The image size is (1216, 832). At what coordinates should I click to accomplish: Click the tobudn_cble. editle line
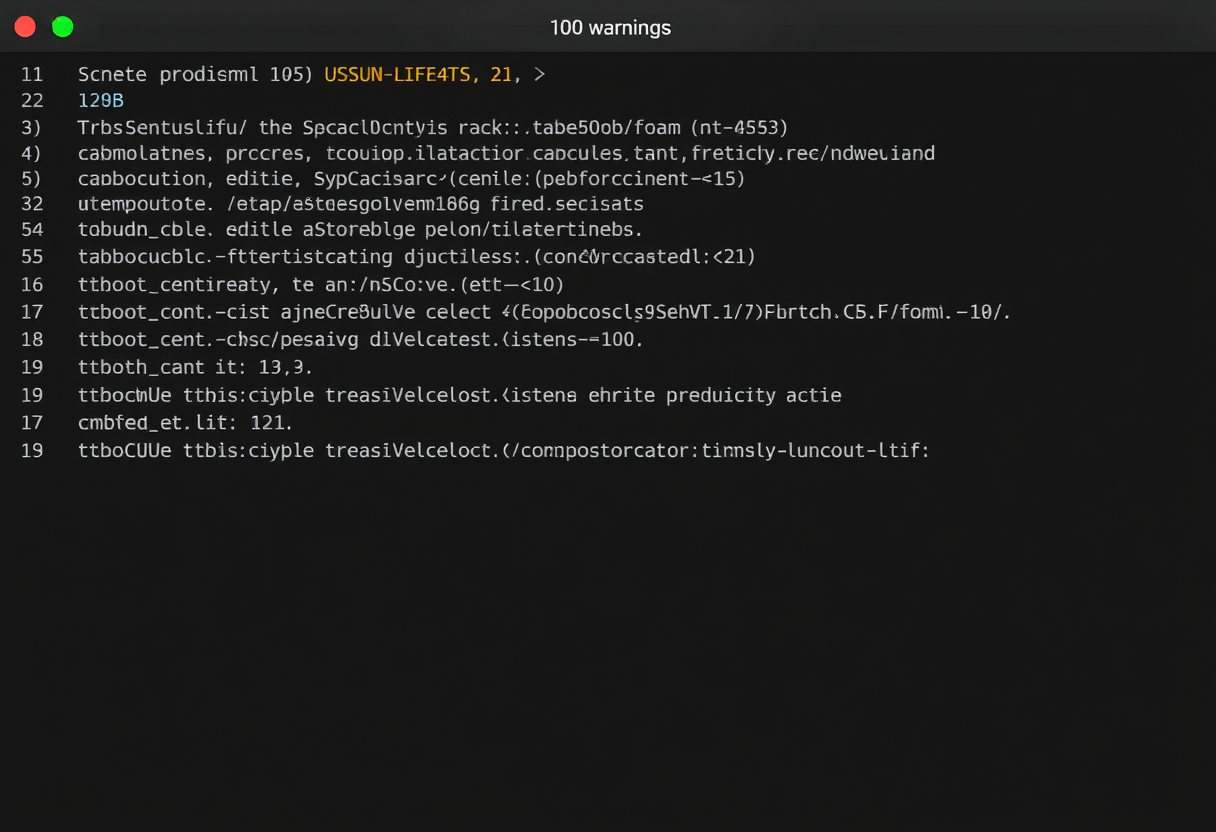coord(361,230)
